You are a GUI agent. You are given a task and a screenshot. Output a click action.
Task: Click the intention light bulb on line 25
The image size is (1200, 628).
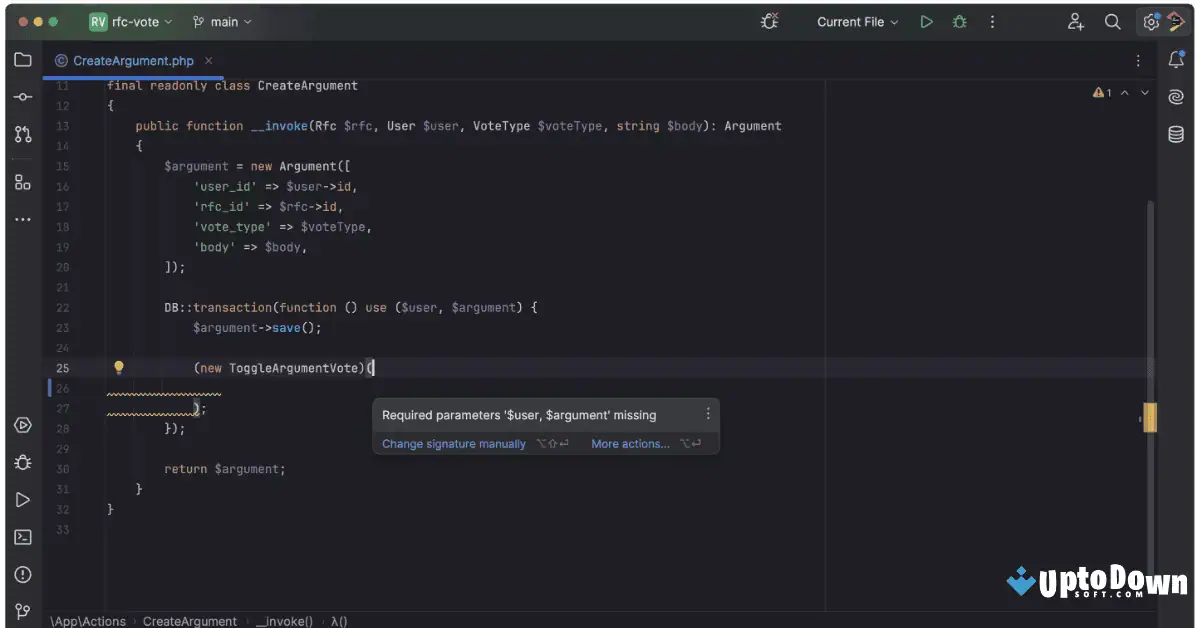coord(119,367)
